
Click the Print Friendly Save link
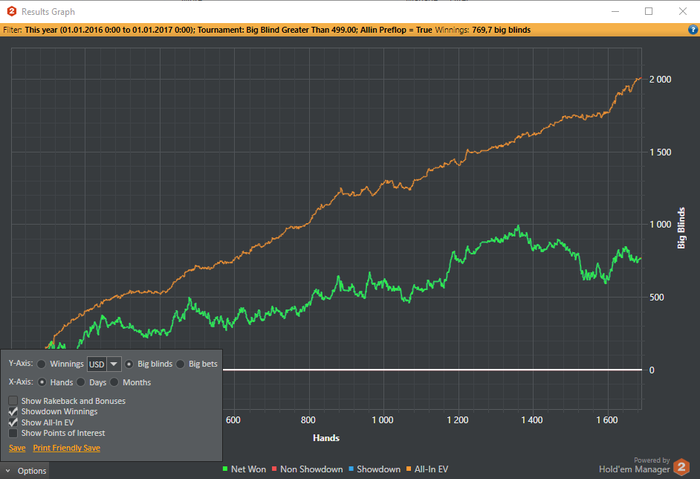(67, 448)
